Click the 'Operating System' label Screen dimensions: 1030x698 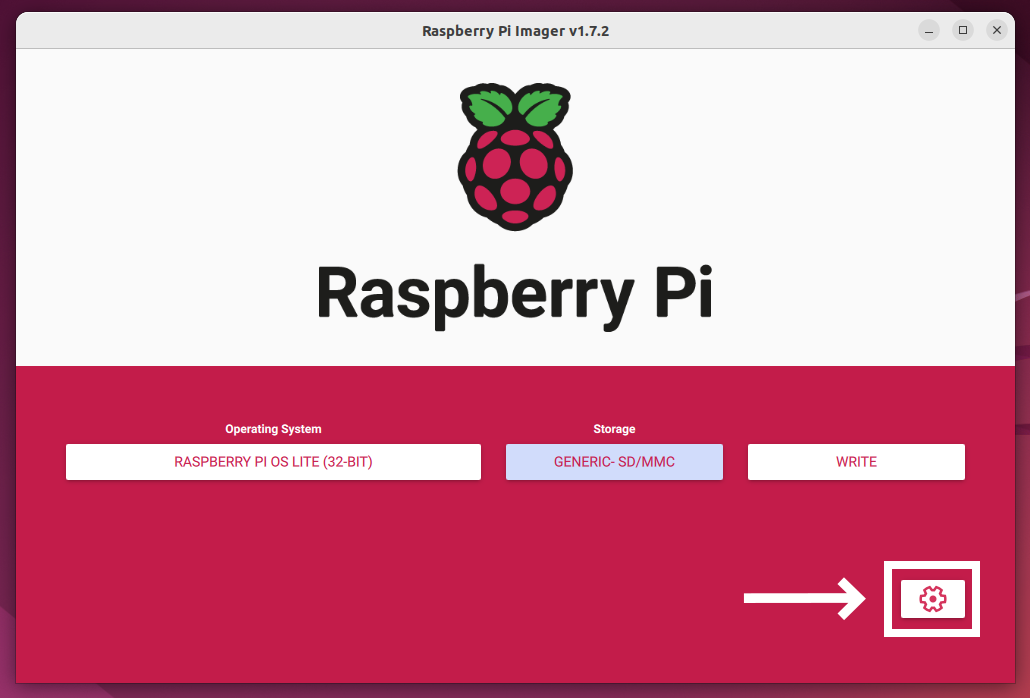pos(273,429)
